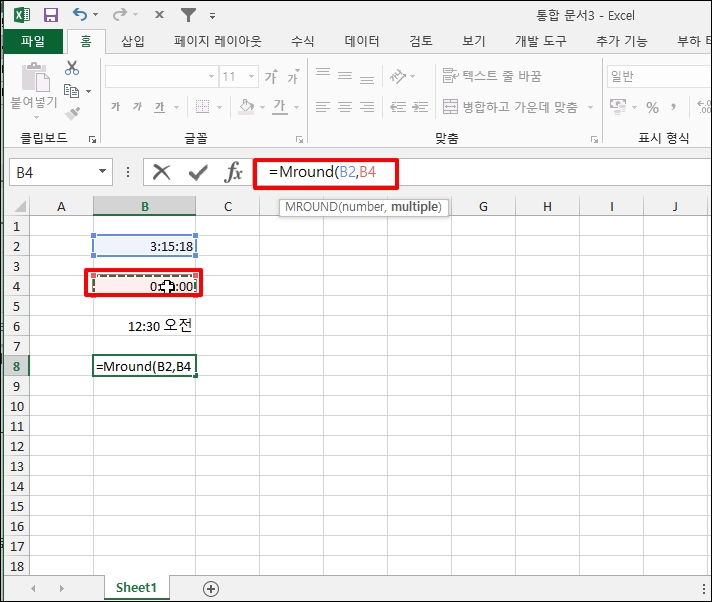This screenshot has height=602, width=712.
Task: Undo the last action
Action: click(80, 15)
